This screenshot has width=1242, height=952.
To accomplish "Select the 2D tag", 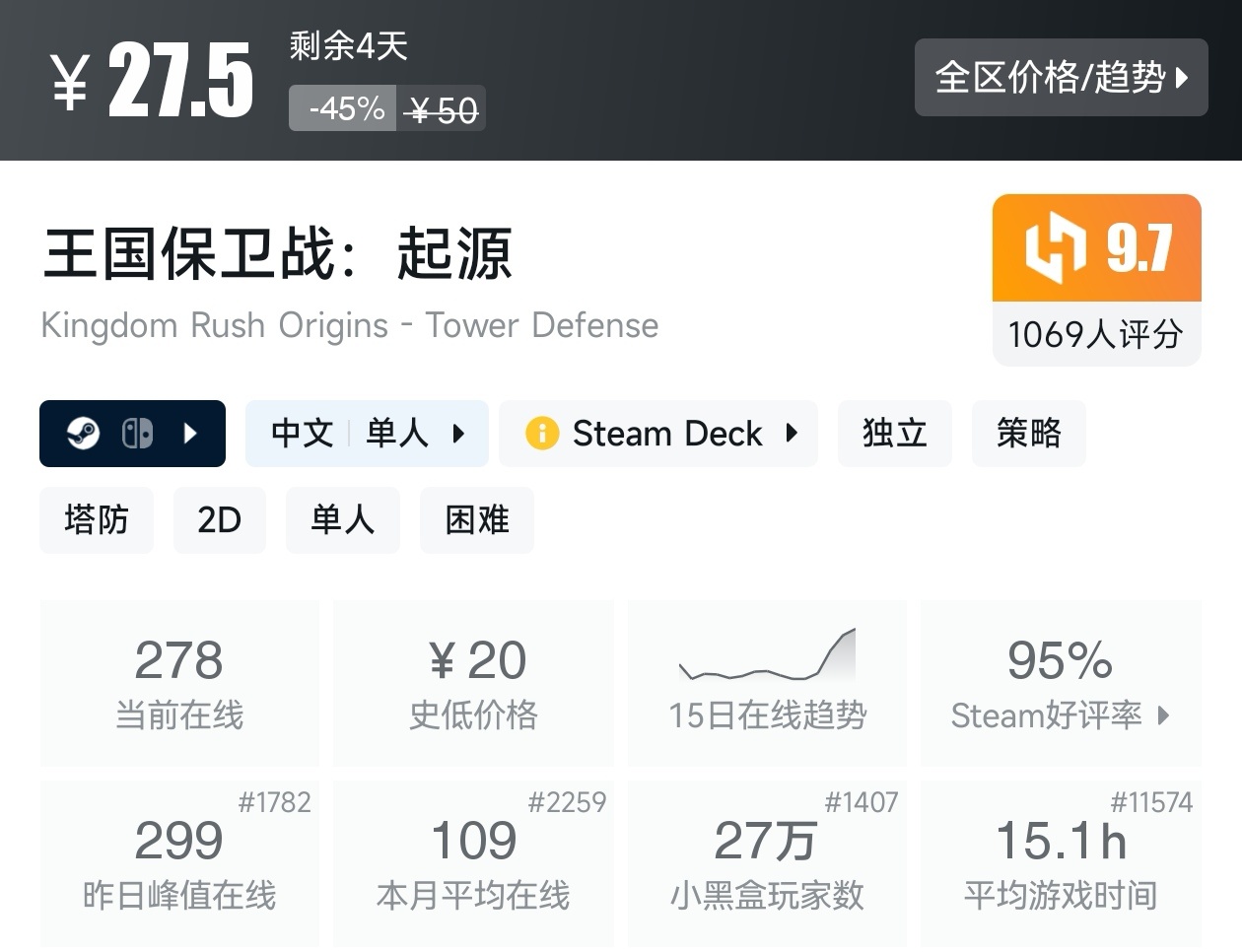I will pyautogui.click(x=220, y=520).
